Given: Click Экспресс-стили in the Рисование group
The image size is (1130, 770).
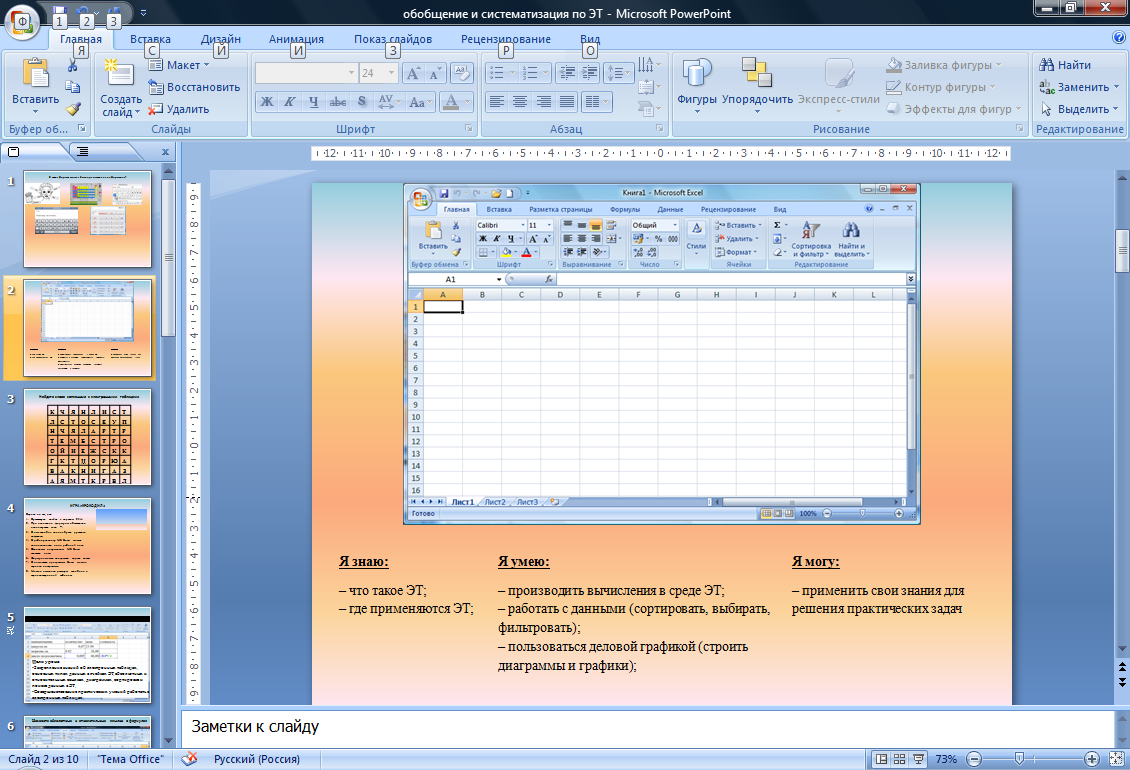Looking at the screenshot, I should tap(839, 85).
